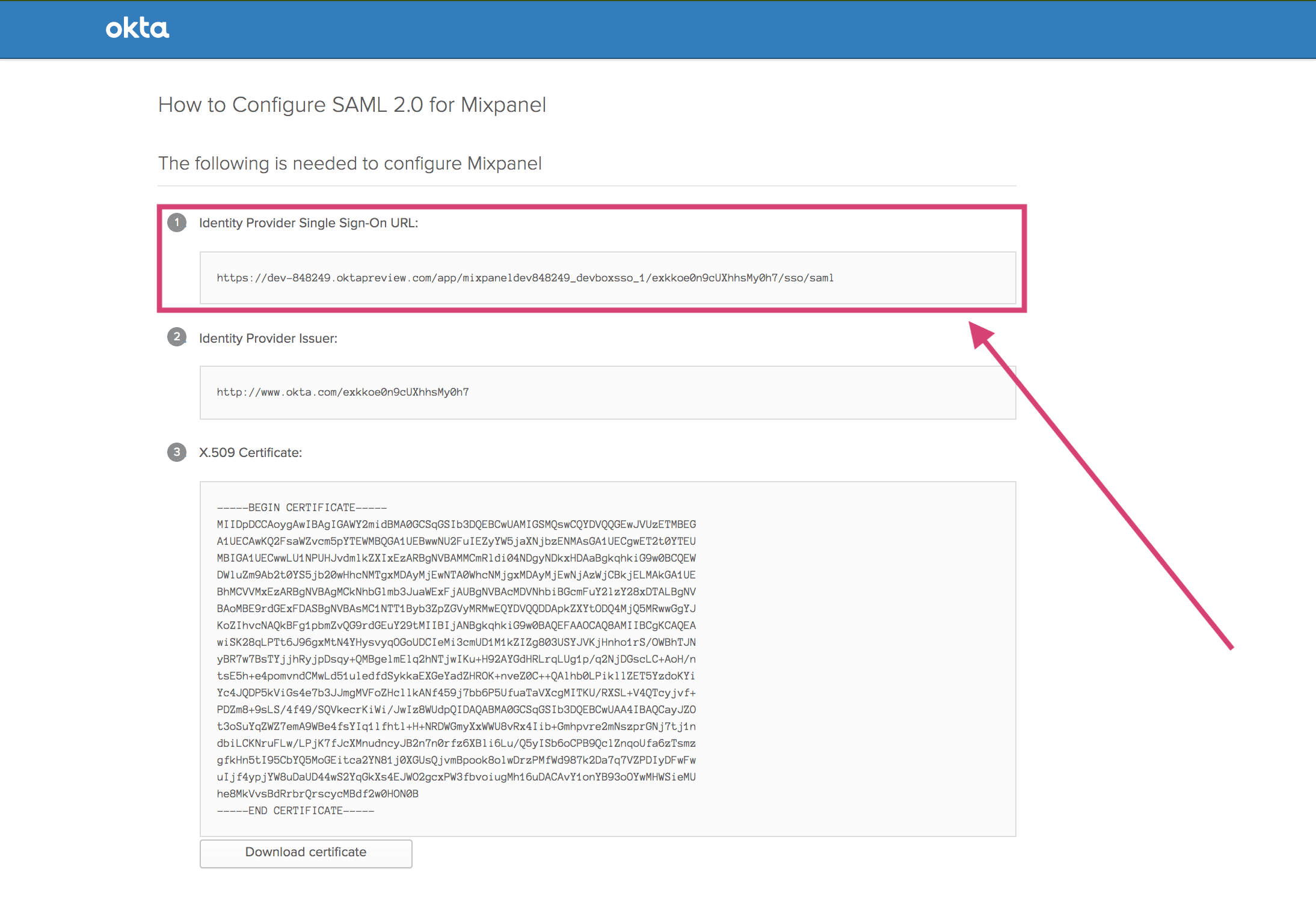Click the first certificate line starting MIIDpDCC

456,524
